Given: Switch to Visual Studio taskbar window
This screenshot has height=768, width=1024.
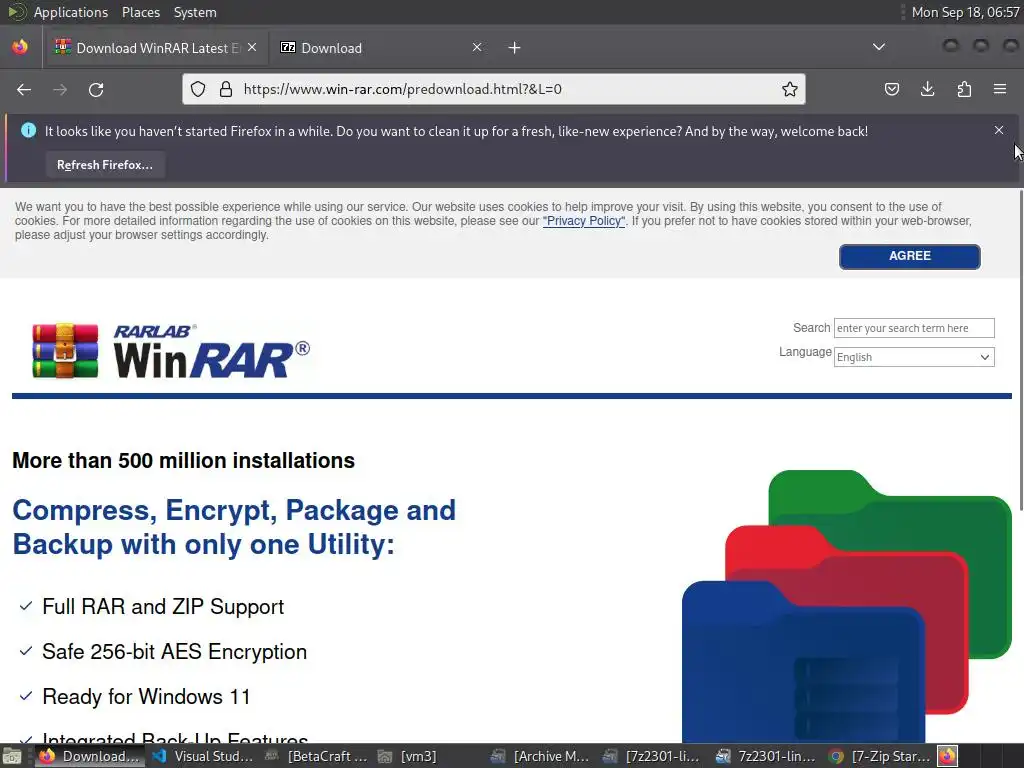Looking at the screenshot, I should 202,756.
